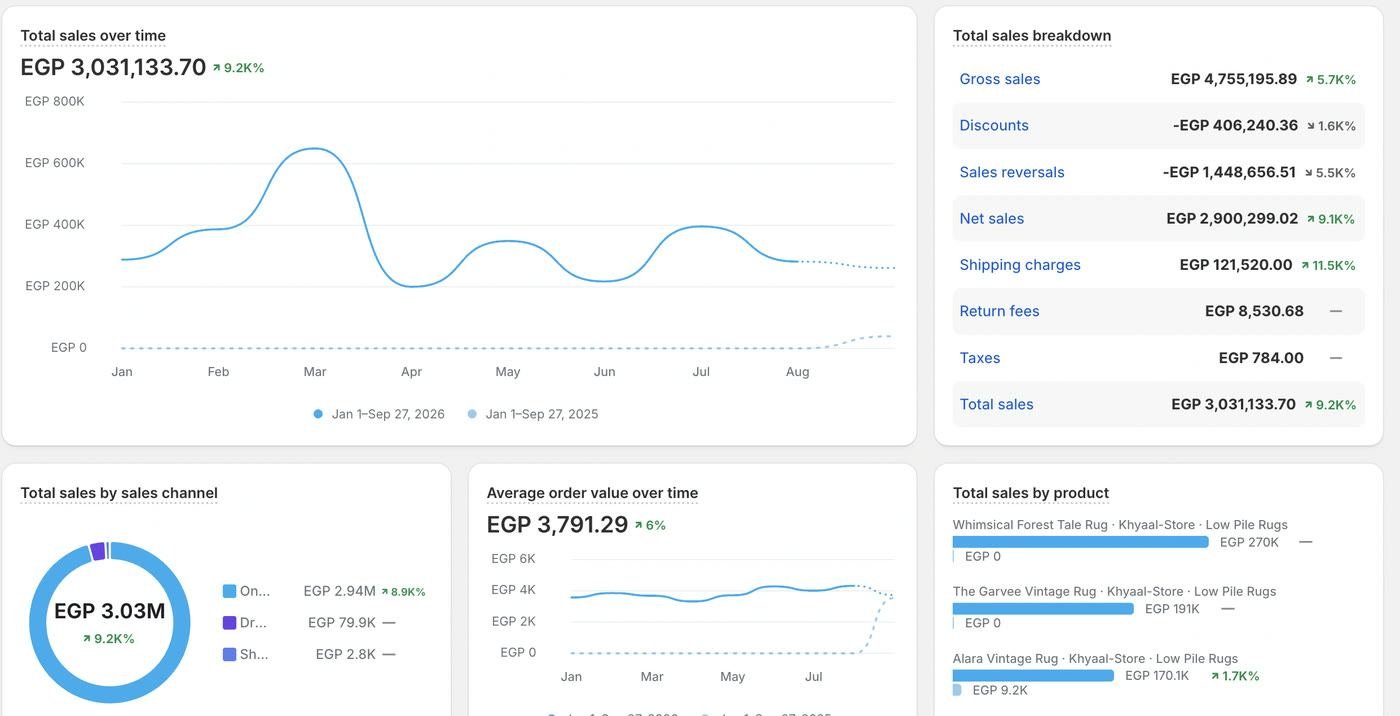Click the EGP 784.00 taxes value
Screen dimensions: 1400x716
tap(1261, 358)
